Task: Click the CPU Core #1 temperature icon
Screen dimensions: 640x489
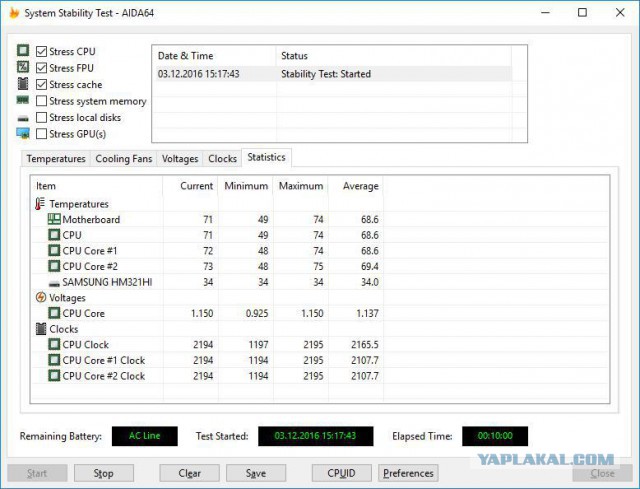Action: [x=54, y=250]
